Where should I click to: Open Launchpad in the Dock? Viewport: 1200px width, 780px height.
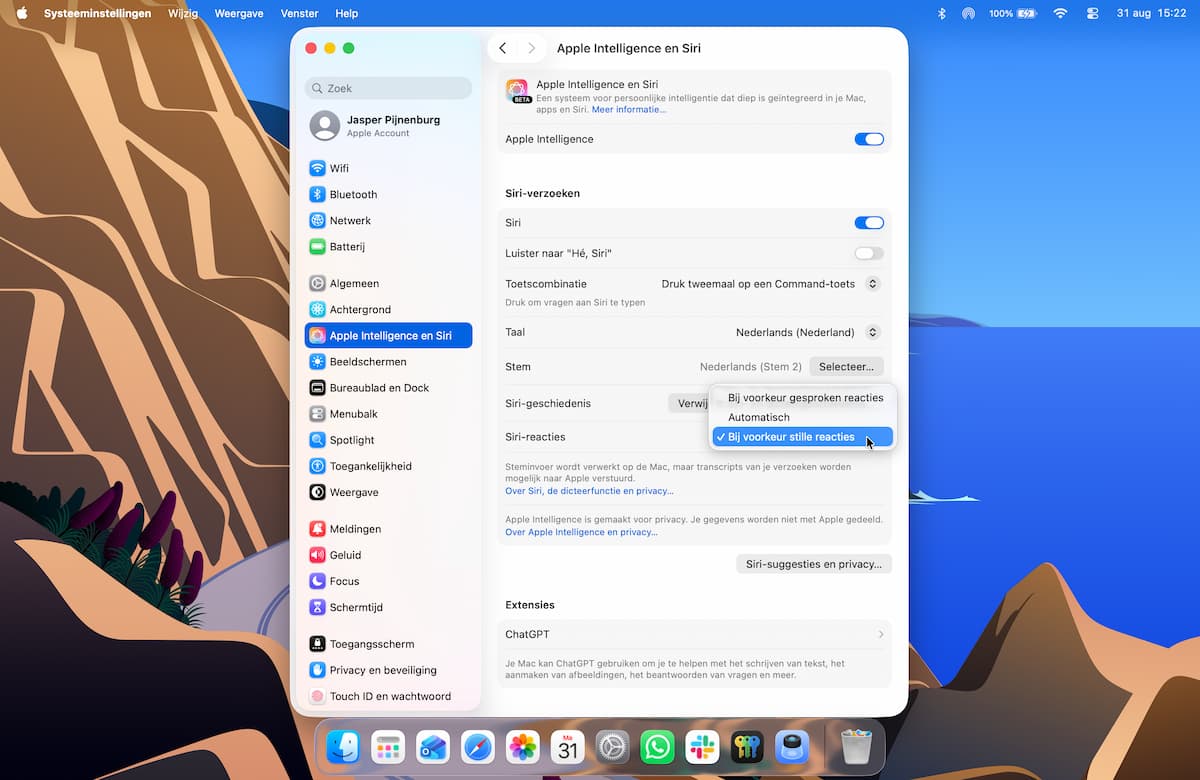(388, 746)
